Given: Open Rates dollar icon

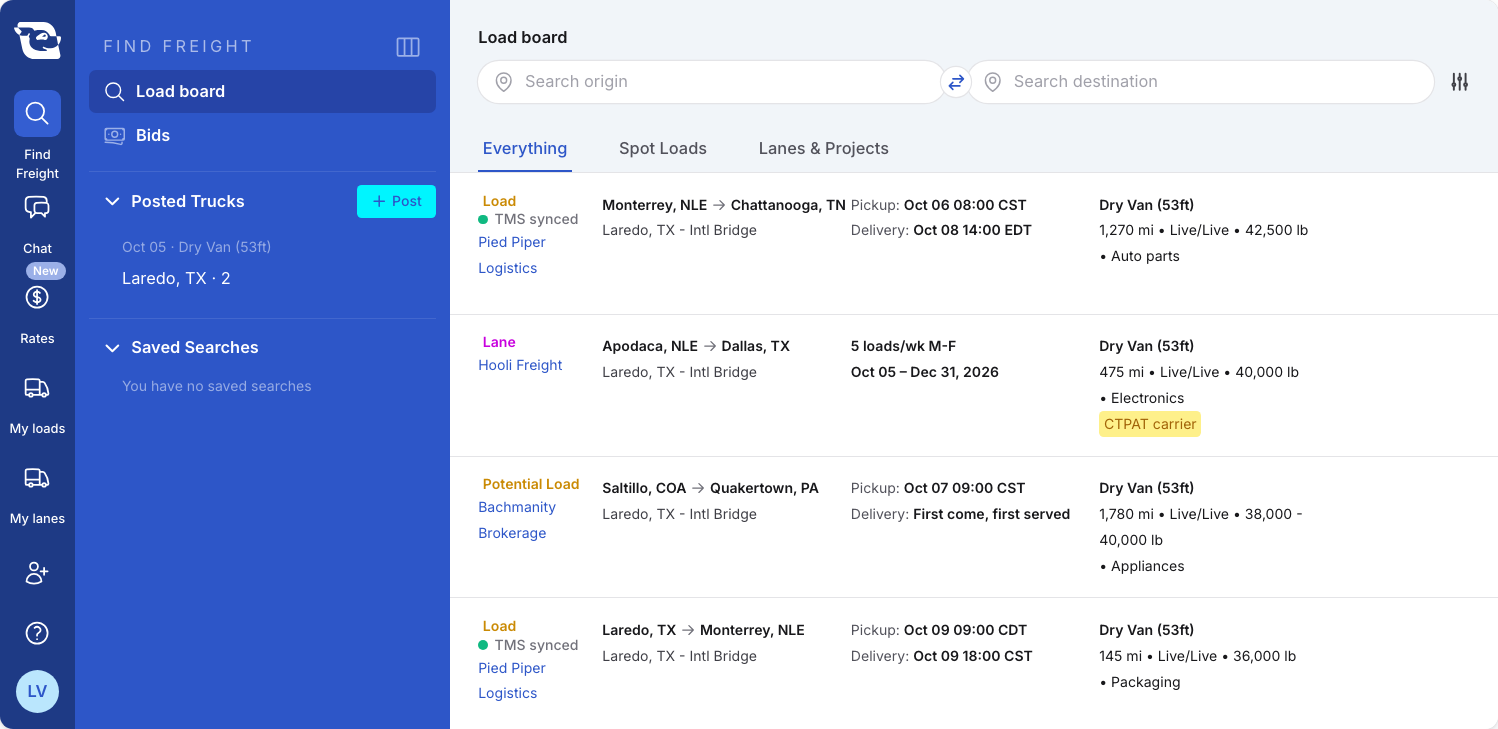Looking at the screenshot, I should (37, 297).
